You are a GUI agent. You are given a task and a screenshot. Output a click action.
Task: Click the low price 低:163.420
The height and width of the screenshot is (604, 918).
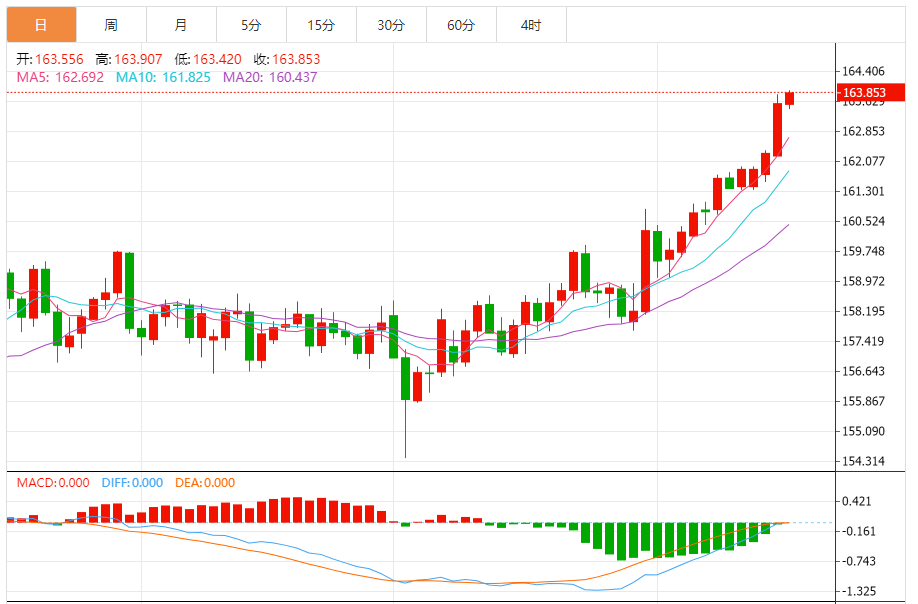point(208,59)
